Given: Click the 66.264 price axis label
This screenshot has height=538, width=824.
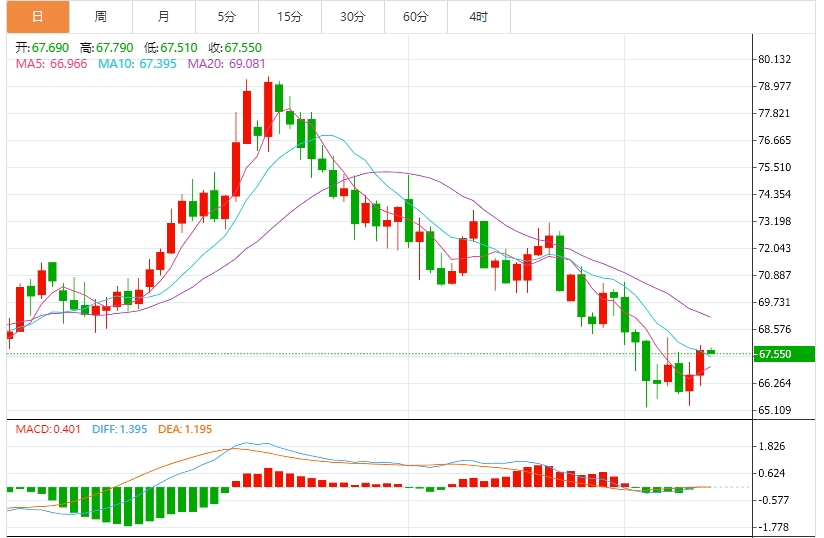Looking at the screenshot, I should (775, 383).
